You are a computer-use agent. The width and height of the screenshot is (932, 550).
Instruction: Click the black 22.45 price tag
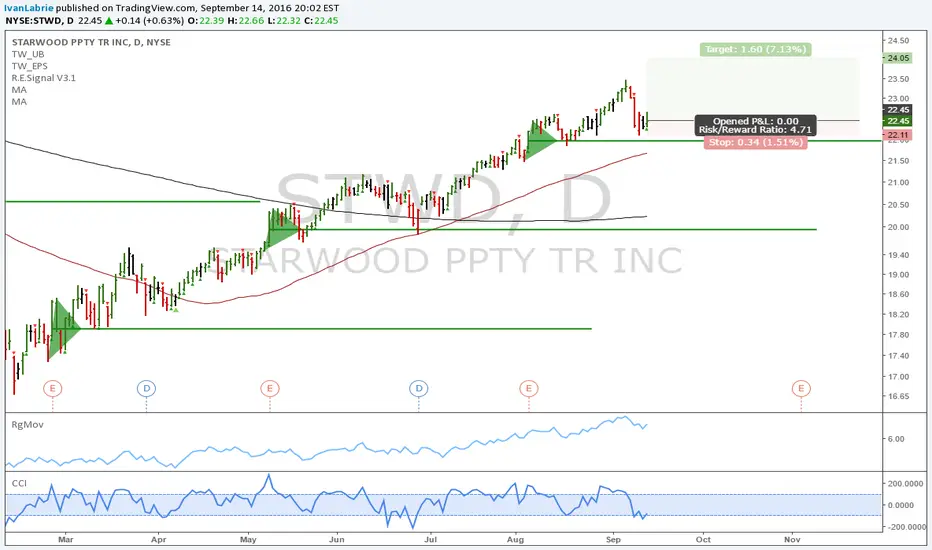click(898, 109)
